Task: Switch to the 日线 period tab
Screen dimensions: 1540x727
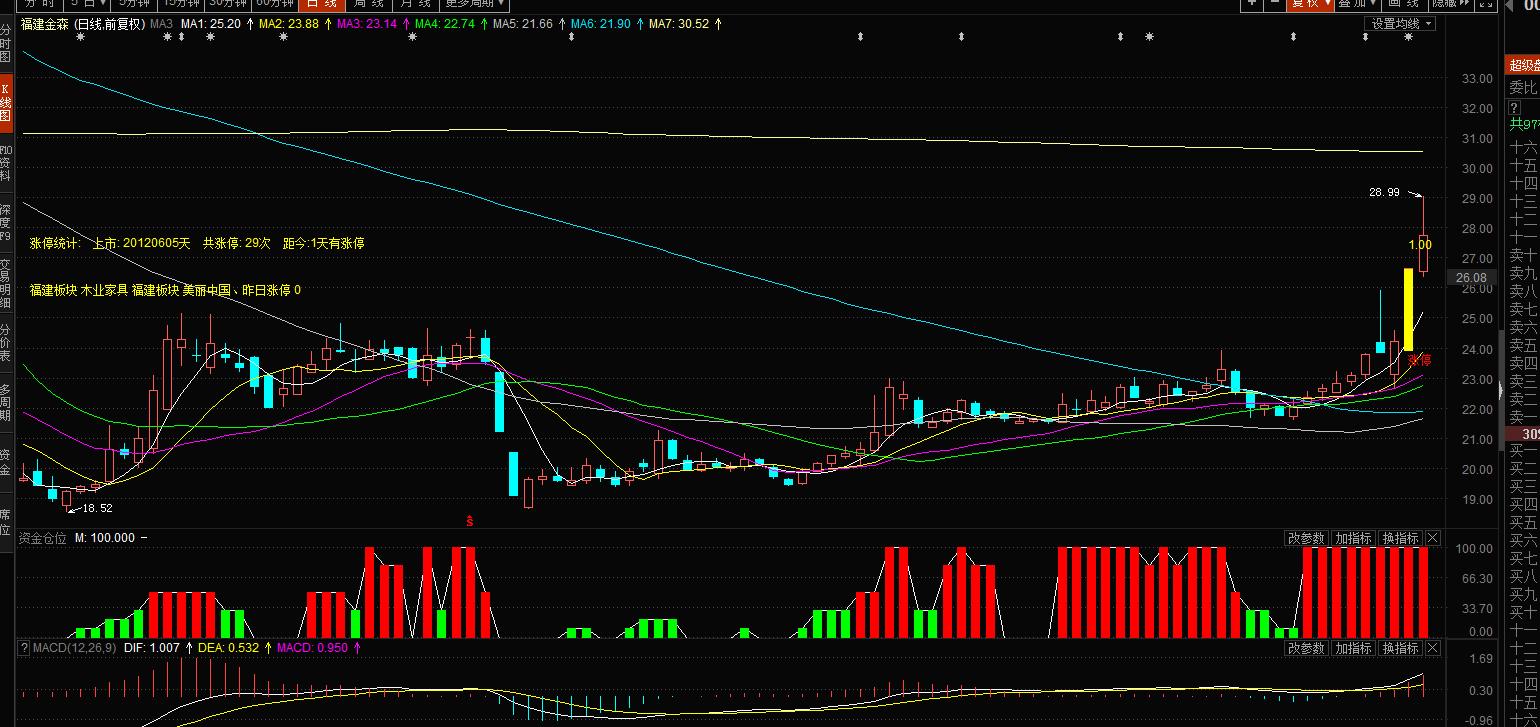Action: point(321,4)
